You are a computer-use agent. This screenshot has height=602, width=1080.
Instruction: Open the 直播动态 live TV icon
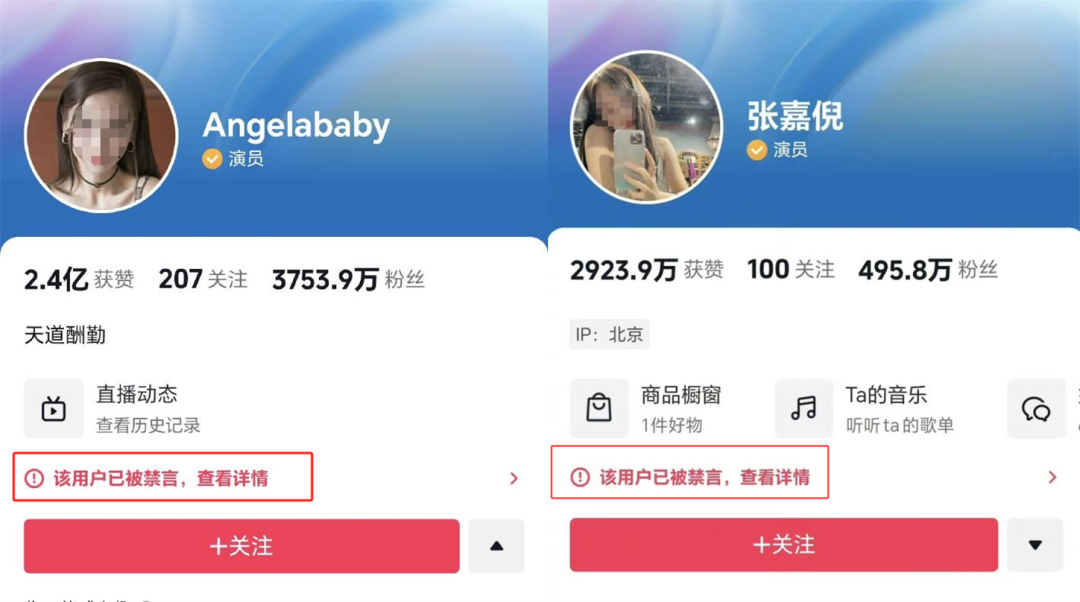[x=54, y=408]
